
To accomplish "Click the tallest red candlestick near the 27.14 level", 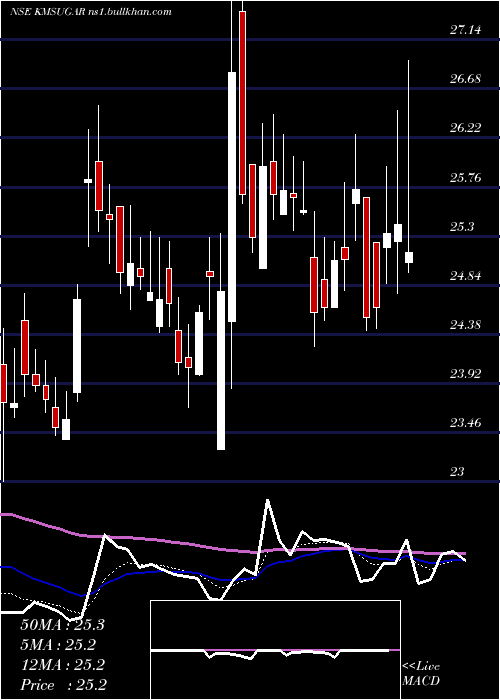I will coord(242,103).
